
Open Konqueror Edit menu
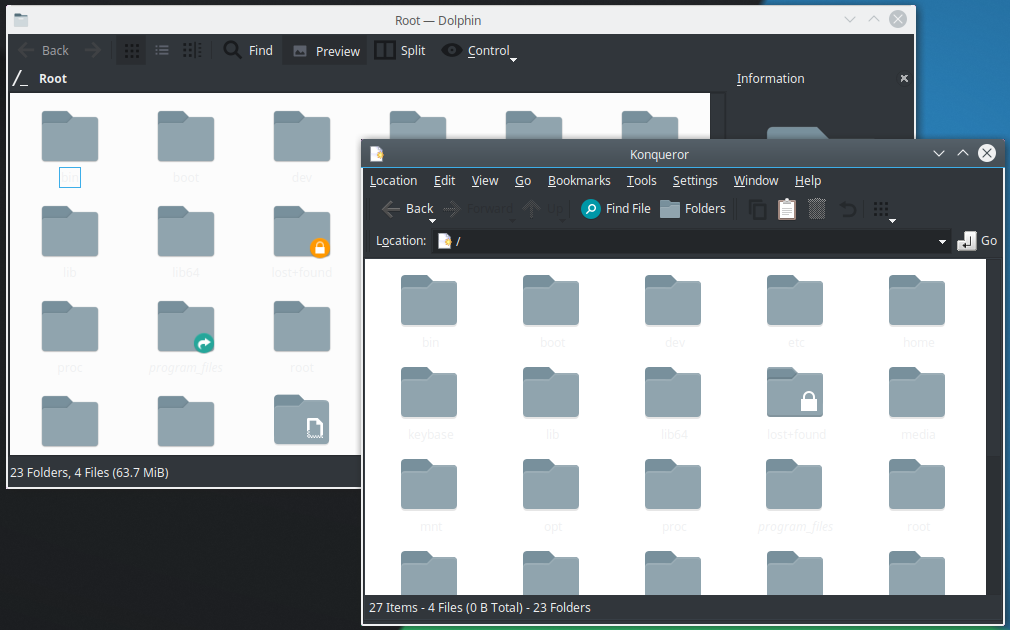(x=444, y=180)
